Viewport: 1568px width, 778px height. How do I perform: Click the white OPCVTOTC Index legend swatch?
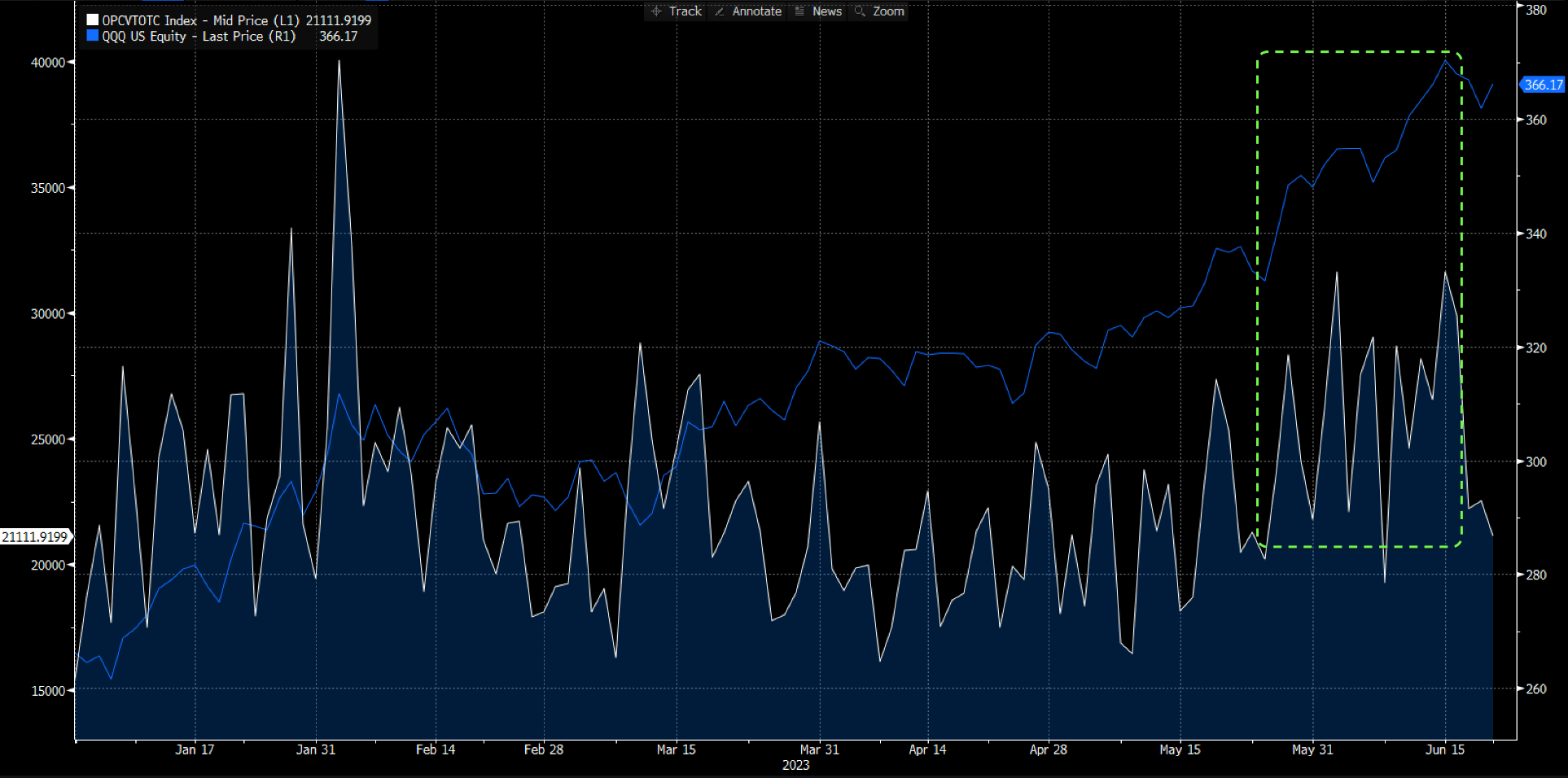(x=93, y=20)
